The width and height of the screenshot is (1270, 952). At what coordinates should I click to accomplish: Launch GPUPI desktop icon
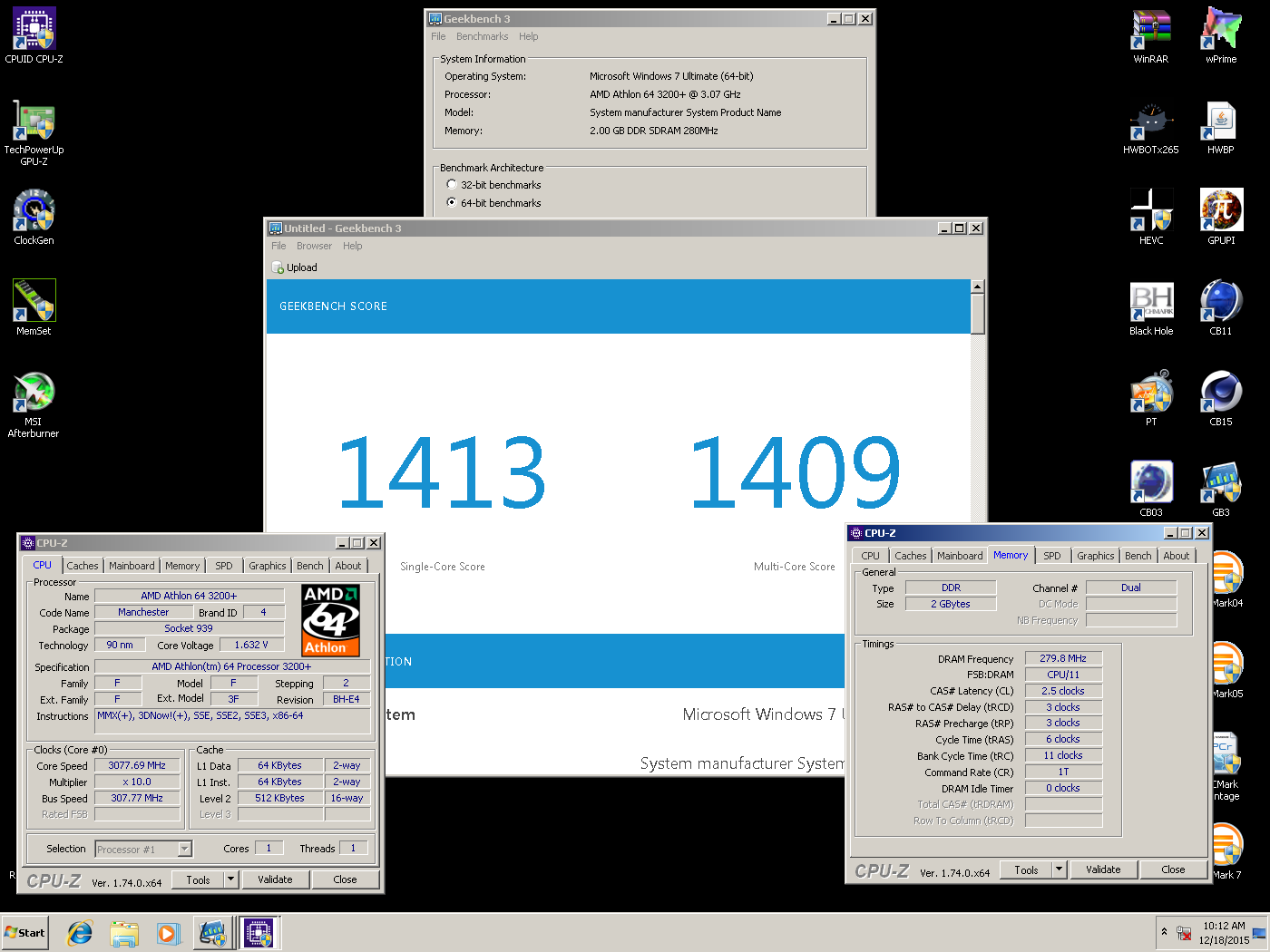1221,218
